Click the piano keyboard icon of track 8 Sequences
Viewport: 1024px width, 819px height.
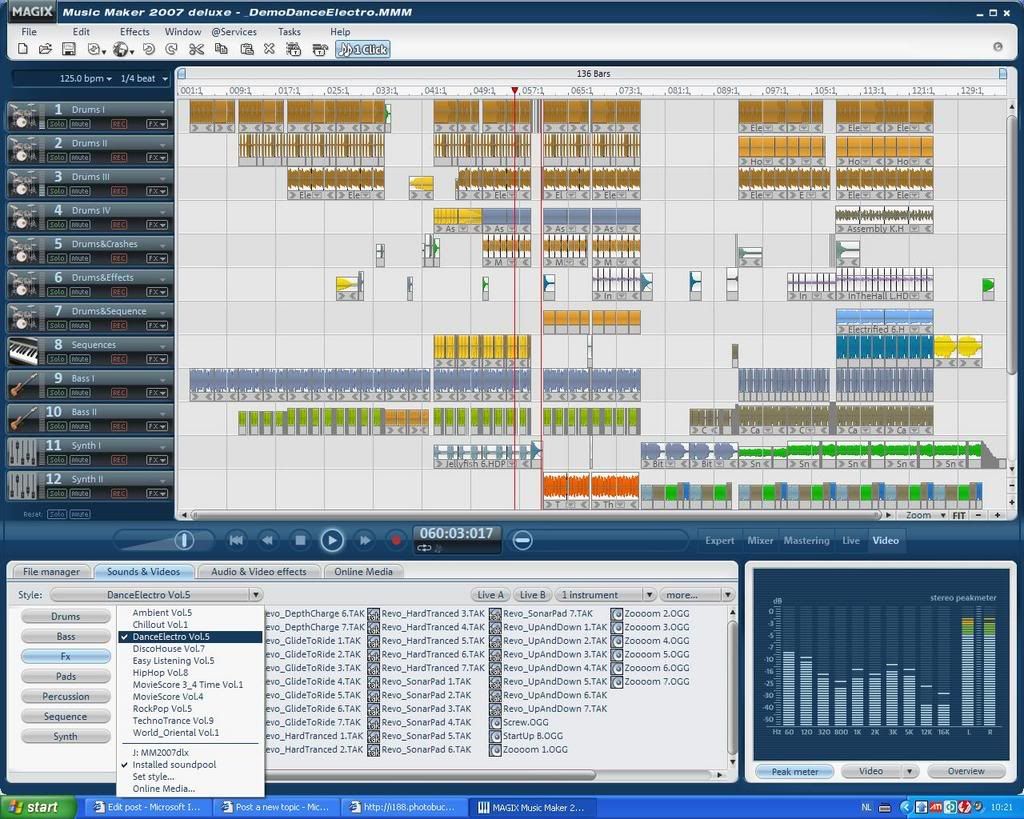pos(24,351)
